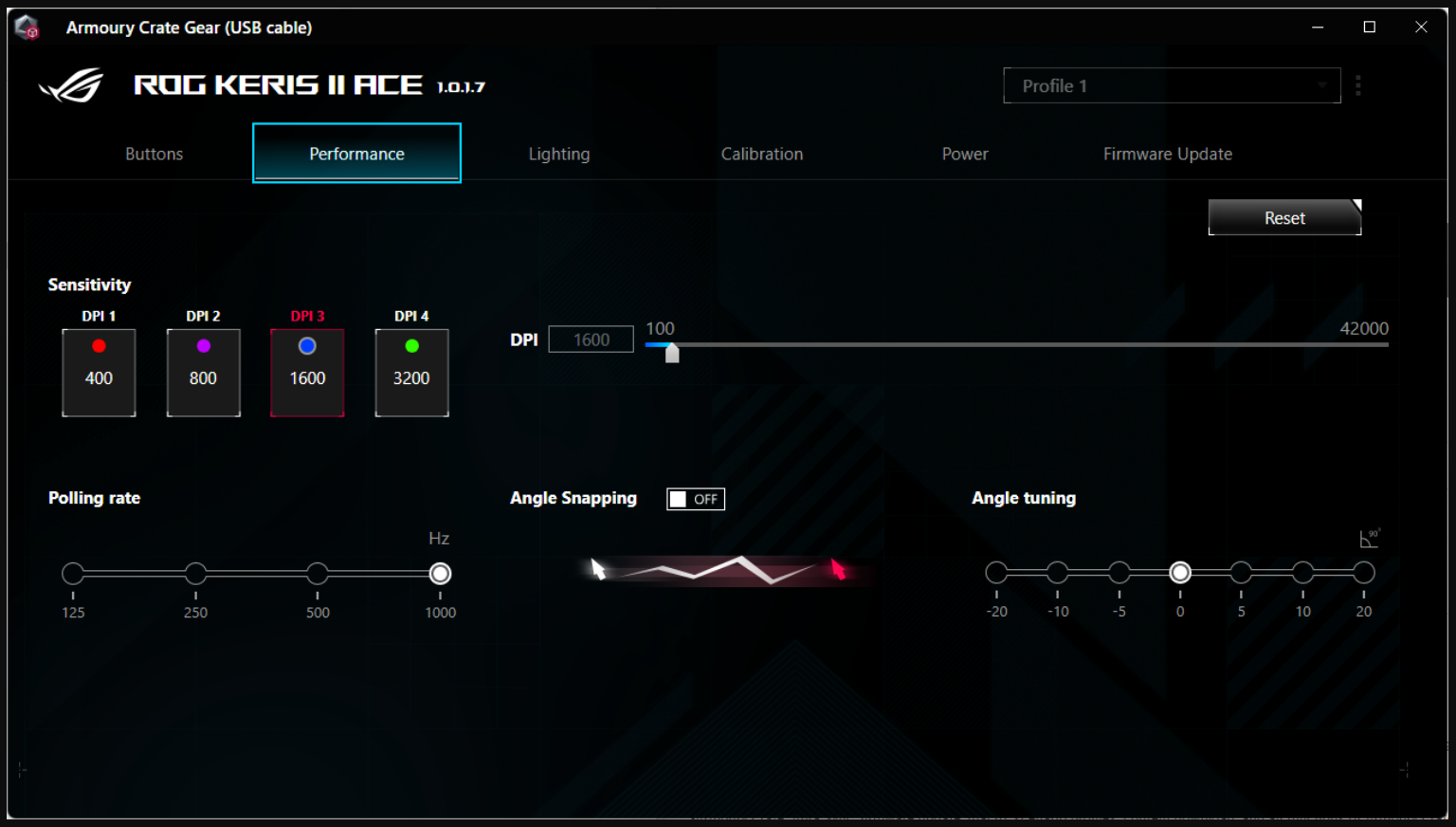Switch to the Lighting tab
The height and width of the screenshot is (827, 1456).
[x=558, y=154]
